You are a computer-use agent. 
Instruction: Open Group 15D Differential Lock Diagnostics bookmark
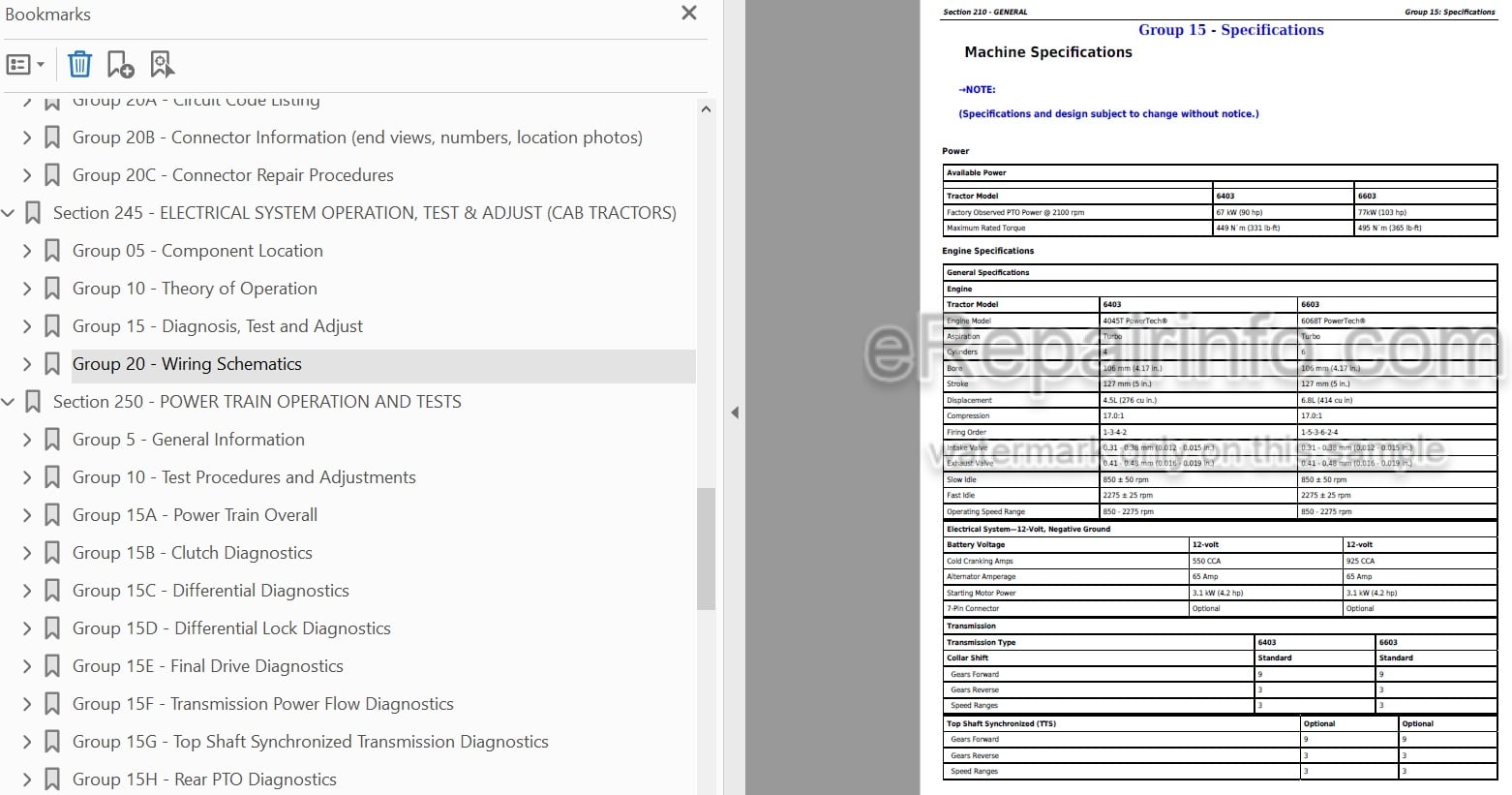pyautogui.click(x=231, y=628)
